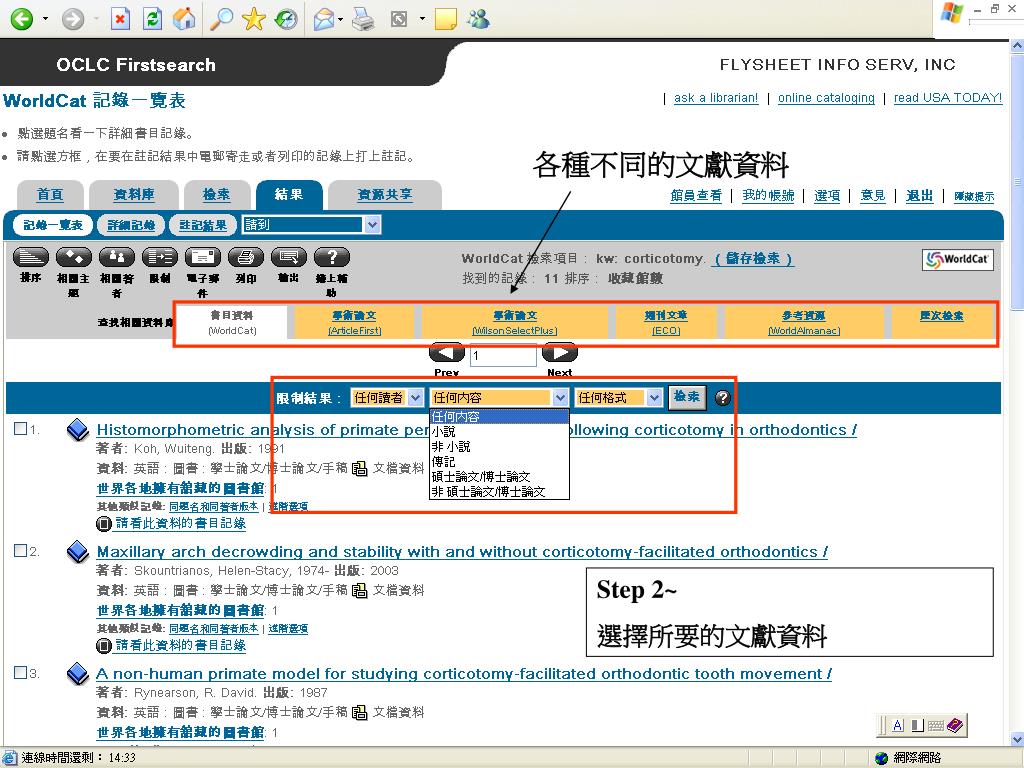
Task: Click the 線上輔助 help question icon
Action: [332, 257]
